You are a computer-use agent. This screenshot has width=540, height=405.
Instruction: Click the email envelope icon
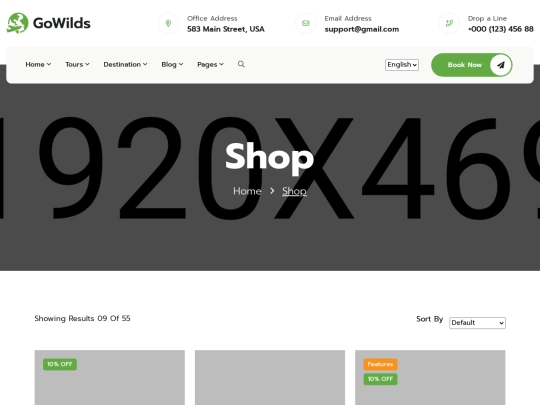305,23
